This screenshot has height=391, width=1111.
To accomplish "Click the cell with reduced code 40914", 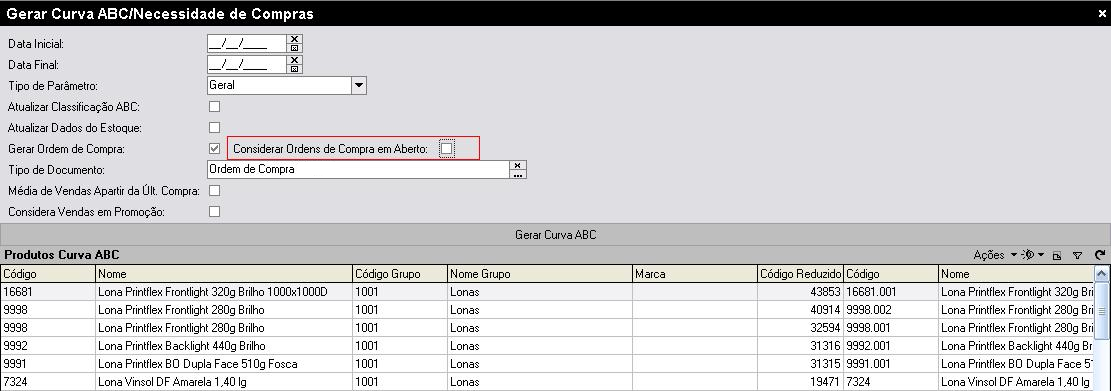I will tap(800, 310).
